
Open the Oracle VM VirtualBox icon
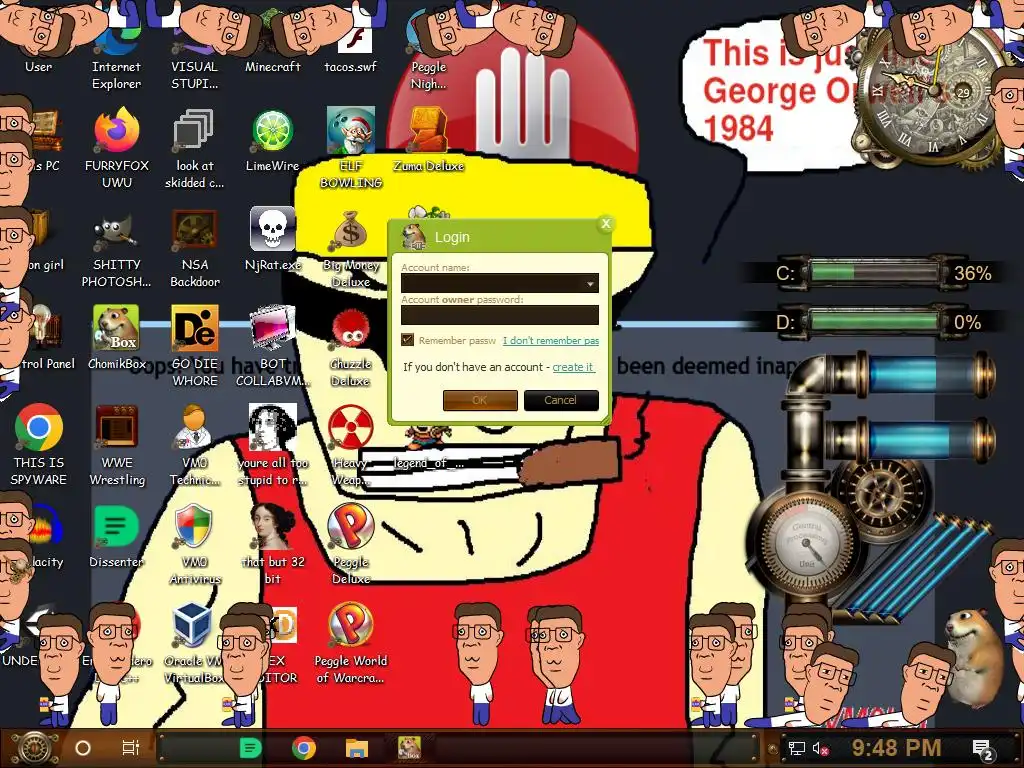[193, 626]
